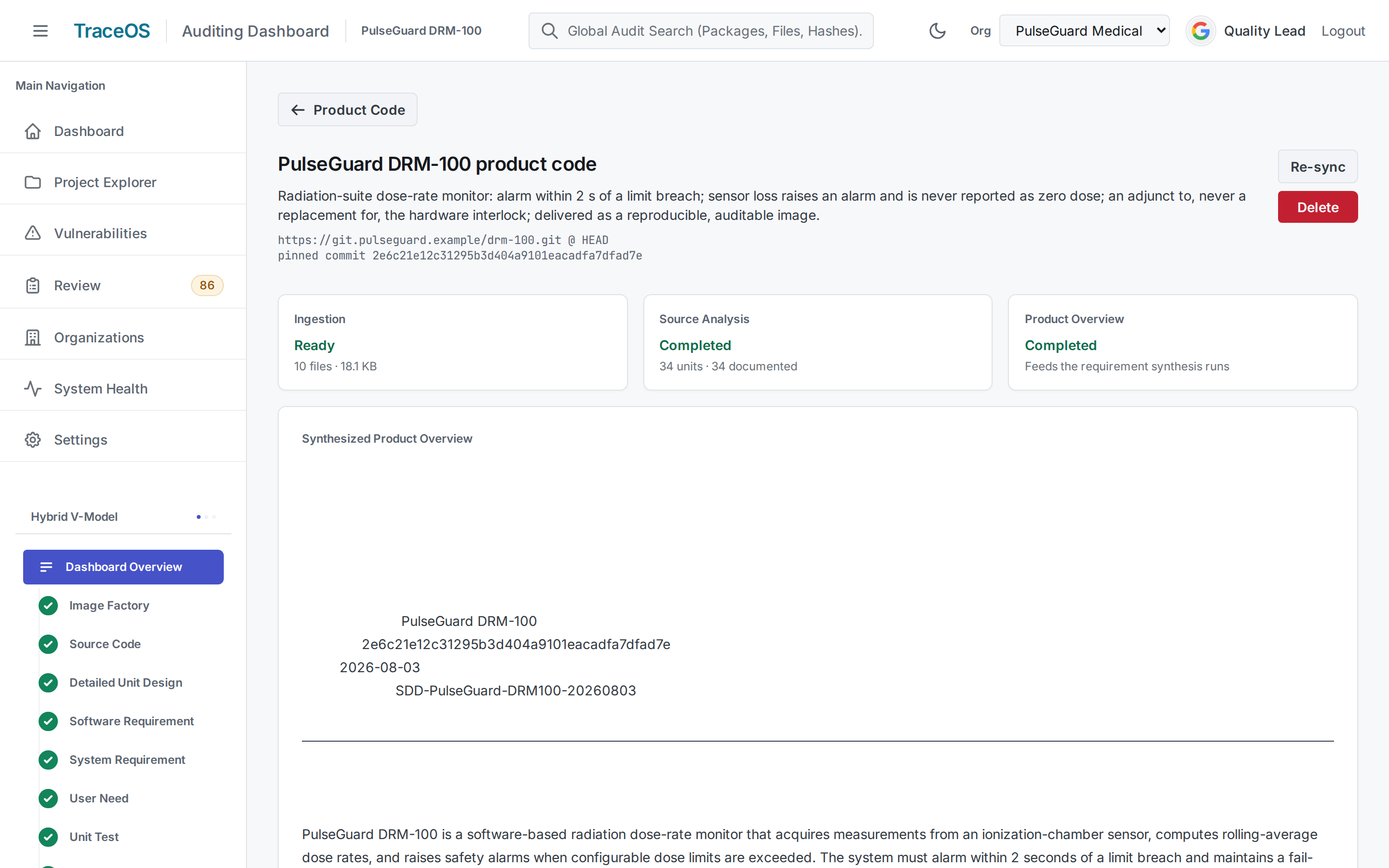The height and width of the screenshot is (868, 1389).
Task: Open Software Requirement stage
Action: [x=132, y=721]
